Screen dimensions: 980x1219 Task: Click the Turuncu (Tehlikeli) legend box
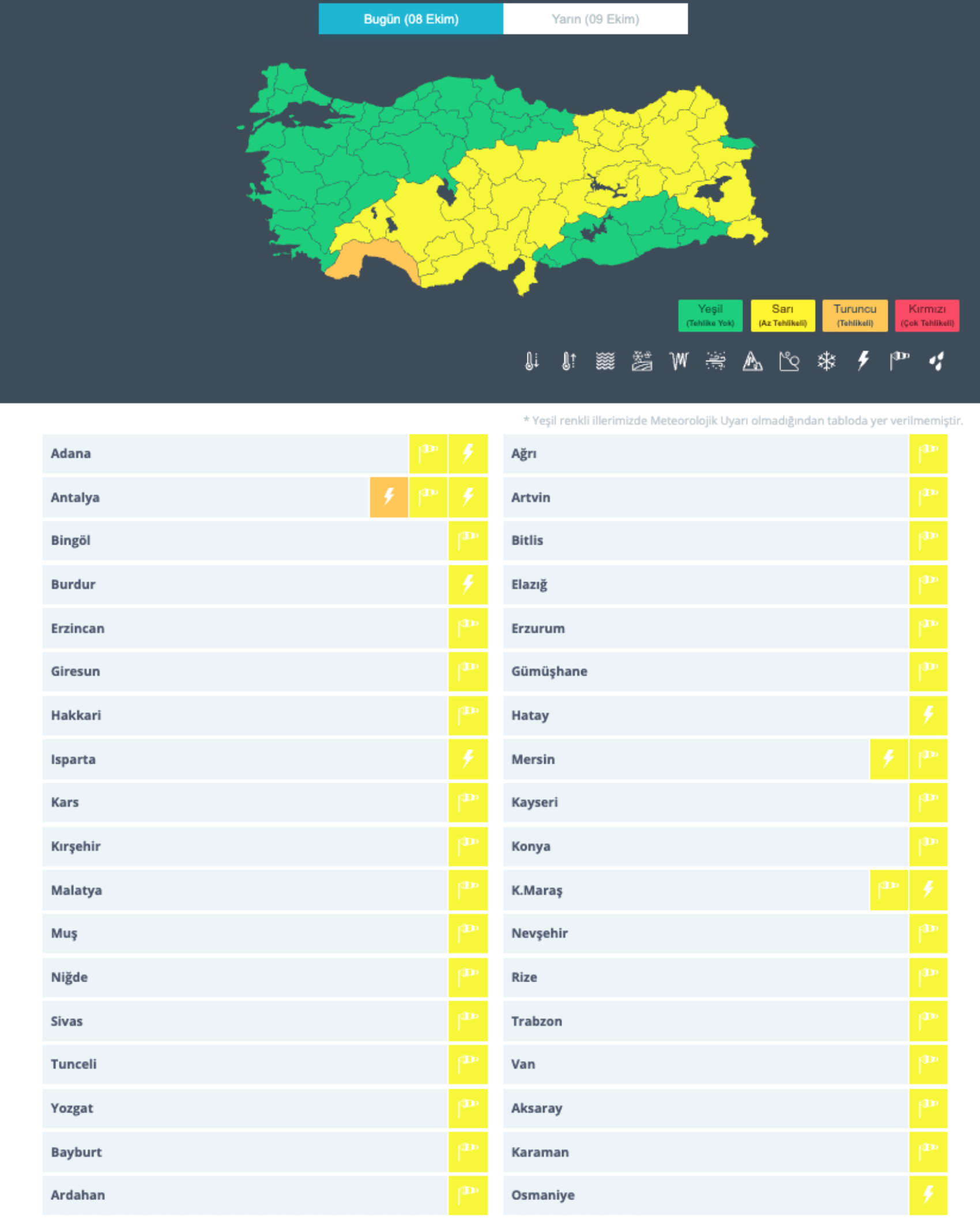tap(854, 315)
